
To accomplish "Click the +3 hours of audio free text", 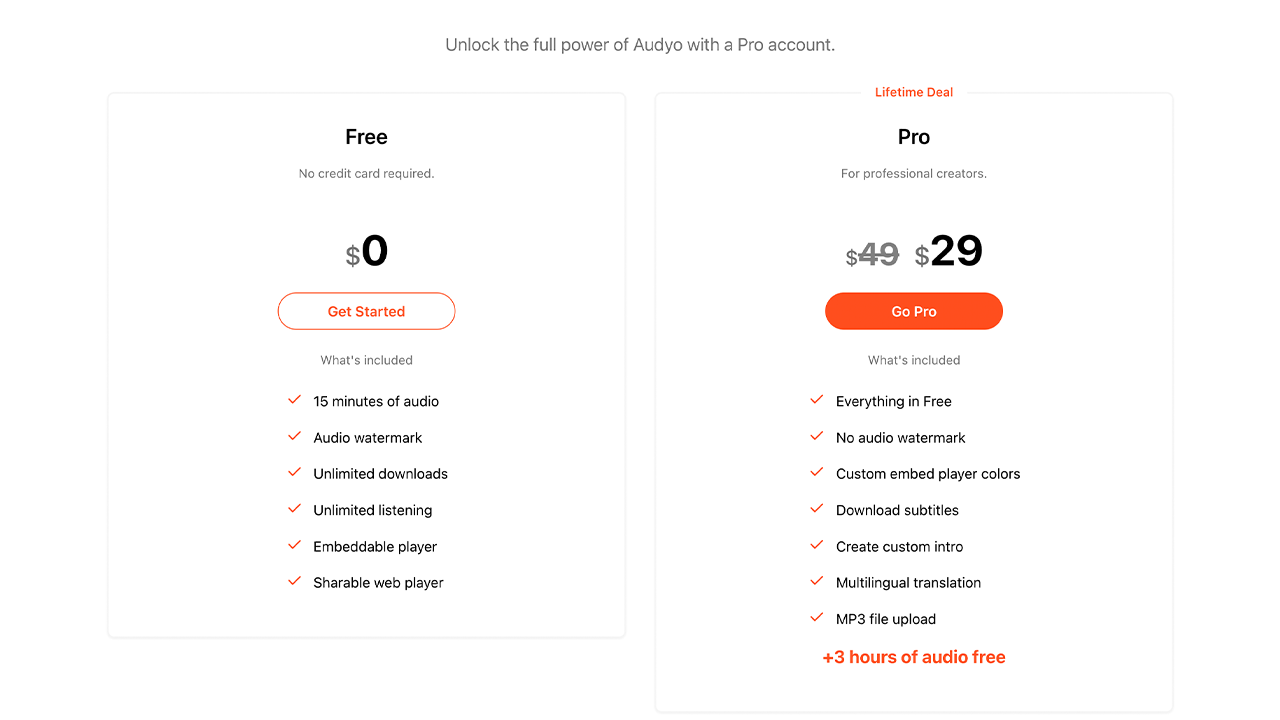I will [x=914, y=657].
